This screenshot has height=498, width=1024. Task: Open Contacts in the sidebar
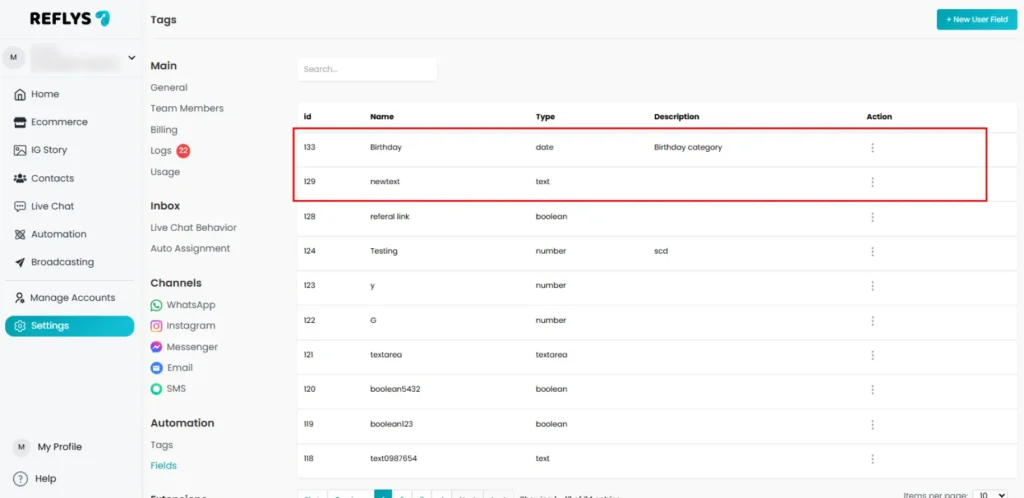click(52, 178)
